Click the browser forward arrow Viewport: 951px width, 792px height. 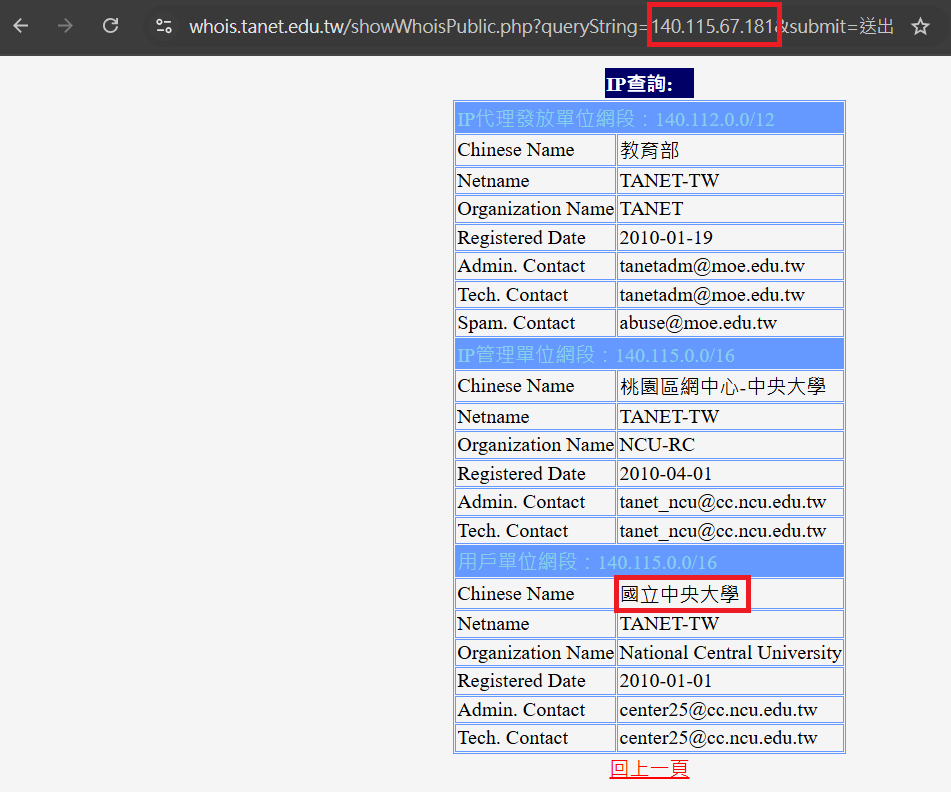point(65,26)
